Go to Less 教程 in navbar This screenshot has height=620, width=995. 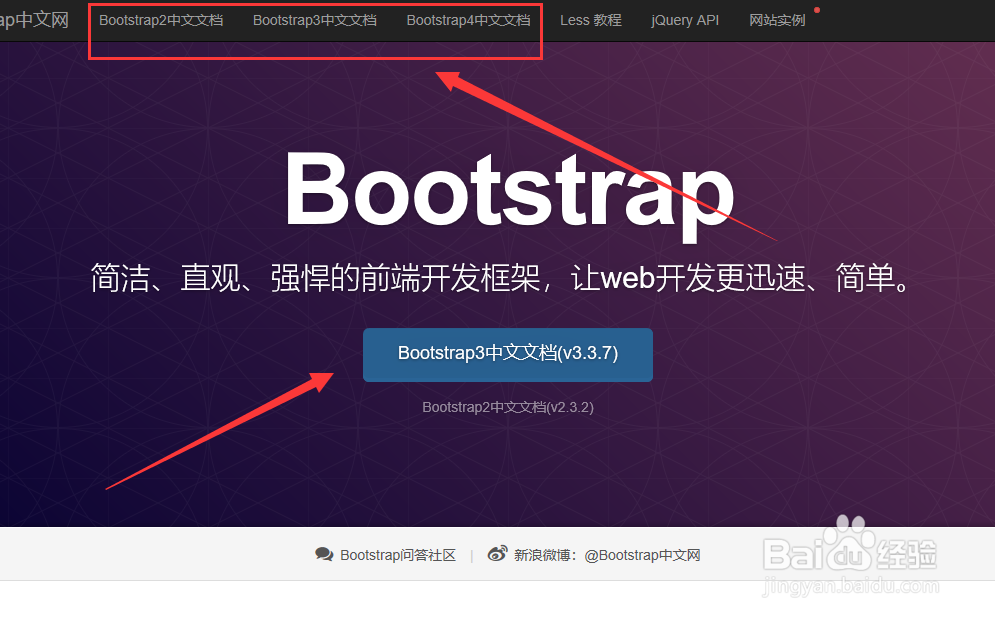(591, 20)
